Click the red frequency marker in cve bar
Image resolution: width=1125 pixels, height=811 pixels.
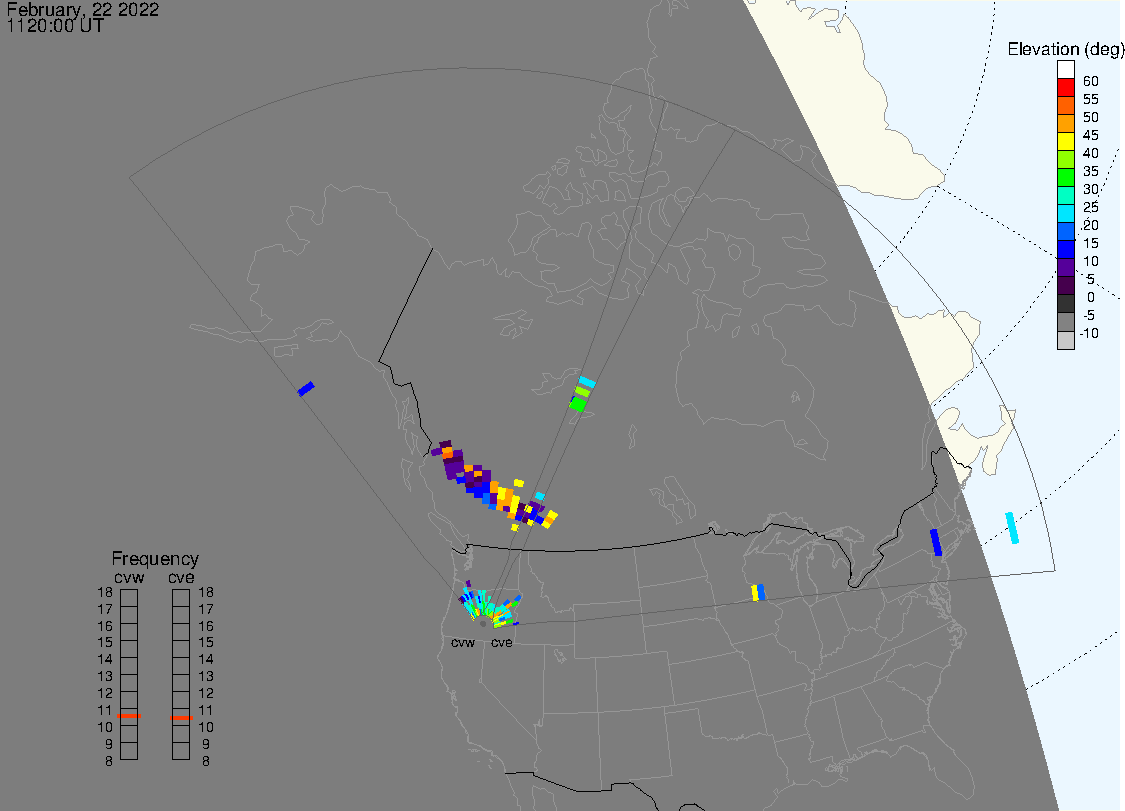(181, 718)
